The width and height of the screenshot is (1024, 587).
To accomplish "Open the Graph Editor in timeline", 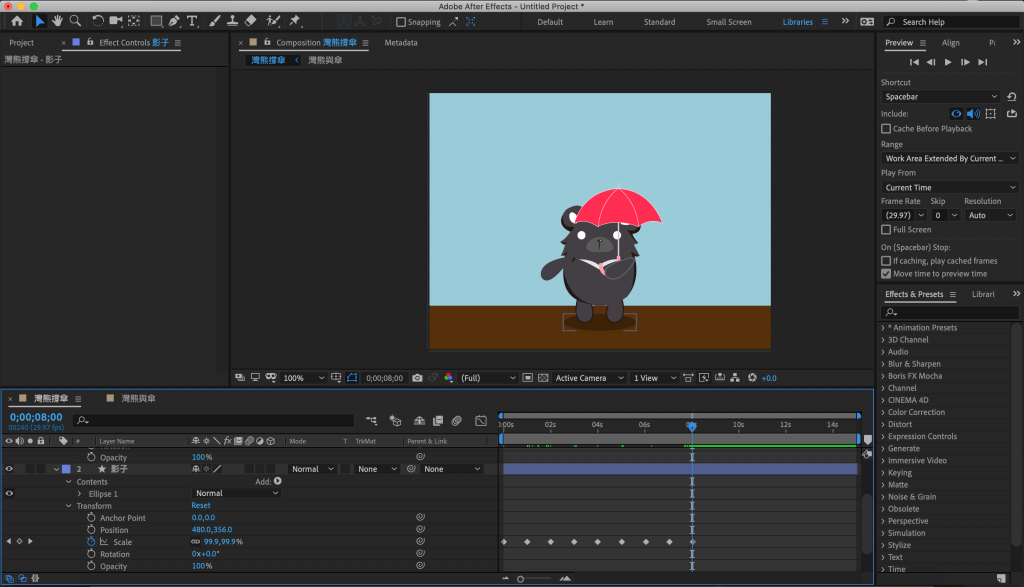I will [x=481, y=421].
